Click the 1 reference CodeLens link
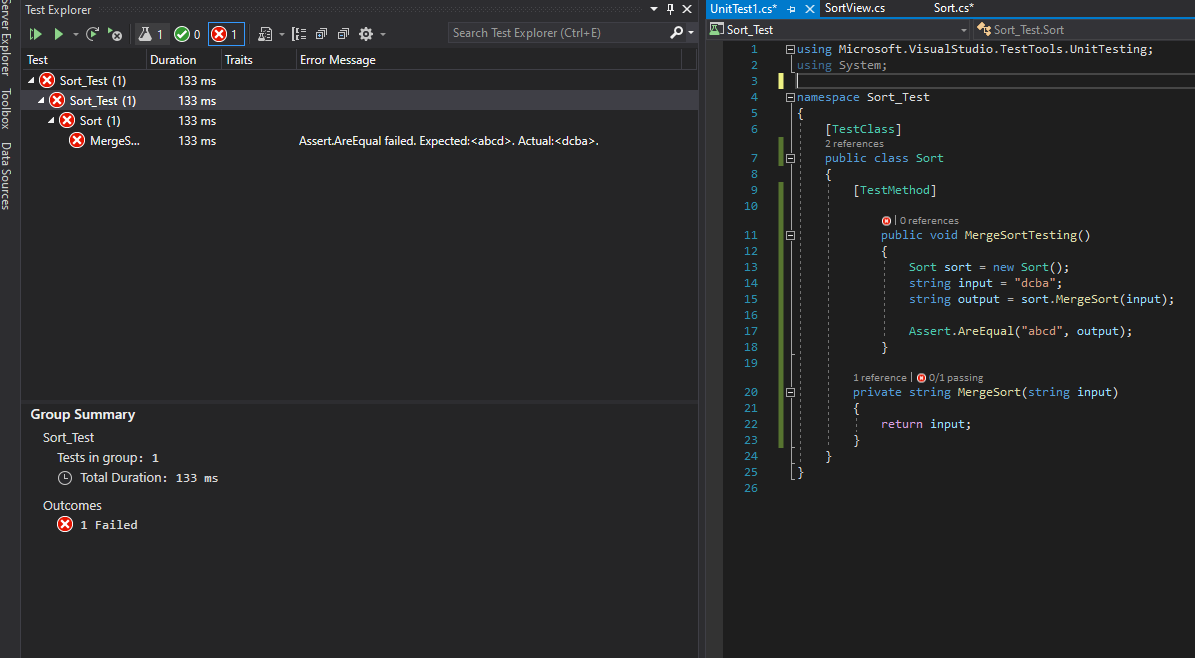Viewport: 1195px width, 658px height. (879, 377)
